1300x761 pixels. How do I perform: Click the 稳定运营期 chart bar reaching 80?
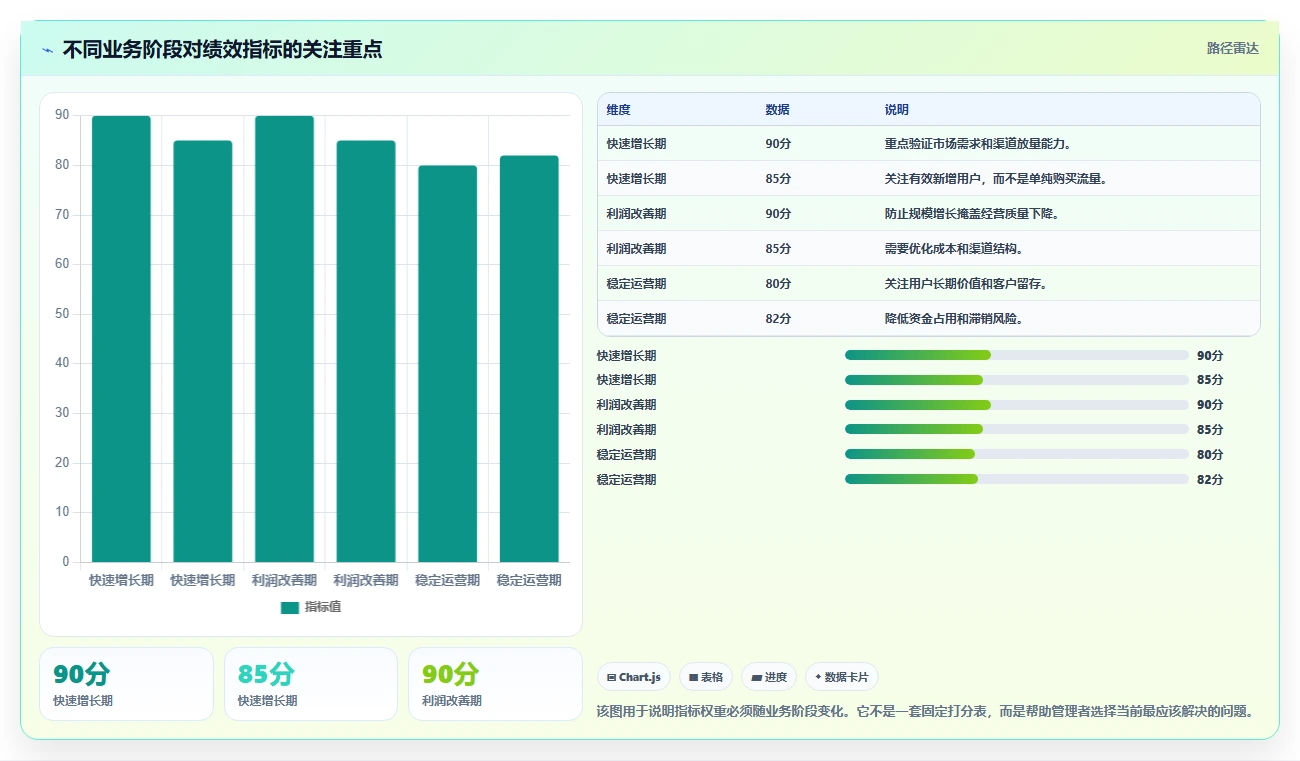(447, 364)
